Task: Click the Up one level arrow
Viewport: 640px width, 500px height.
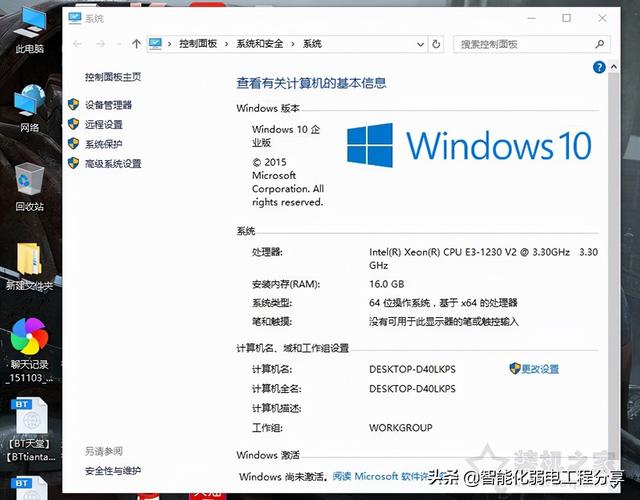Action: coord(136,44)
